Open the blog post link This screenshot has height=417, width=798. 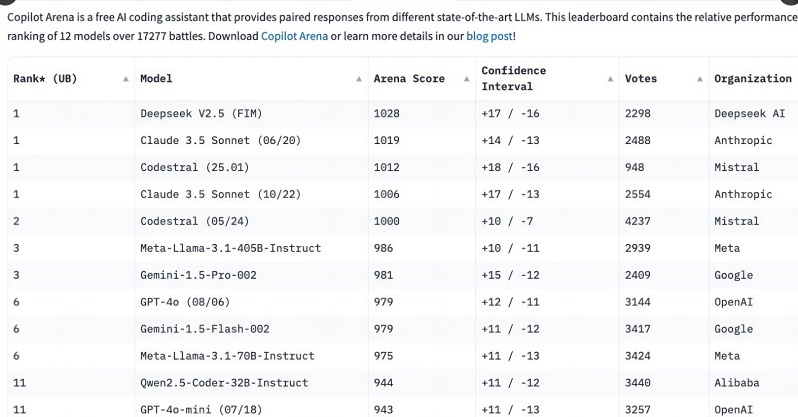(489, 36)
